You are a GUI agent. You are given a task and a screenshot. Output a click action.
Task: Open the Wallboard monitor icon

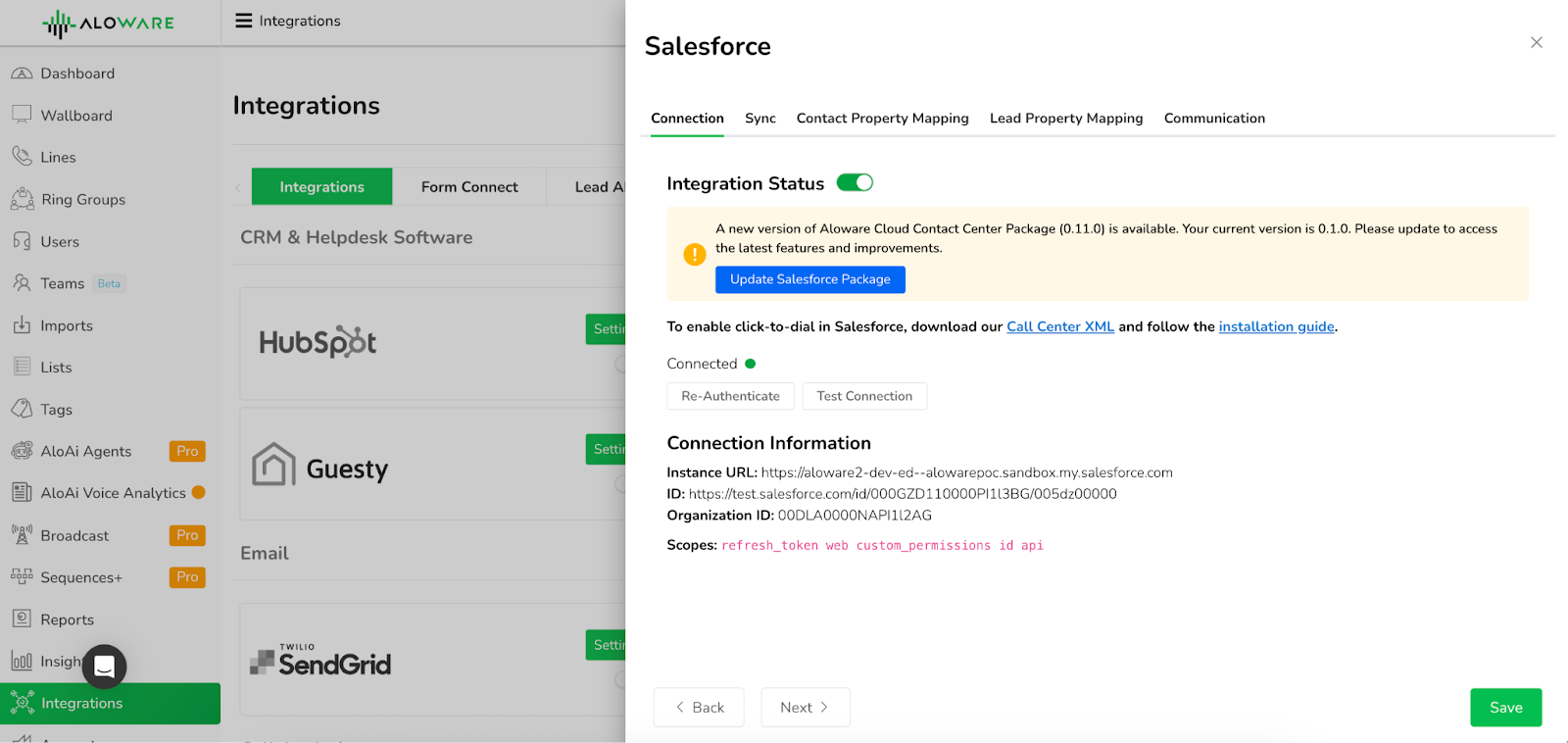[22, 115]
